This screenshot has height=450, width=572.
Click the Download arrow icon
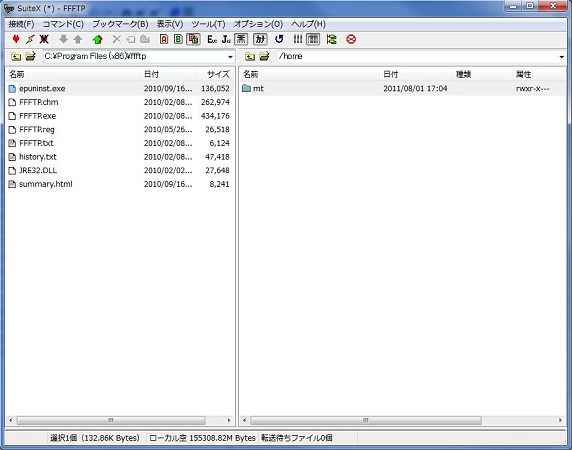click(x=63, y=39)
